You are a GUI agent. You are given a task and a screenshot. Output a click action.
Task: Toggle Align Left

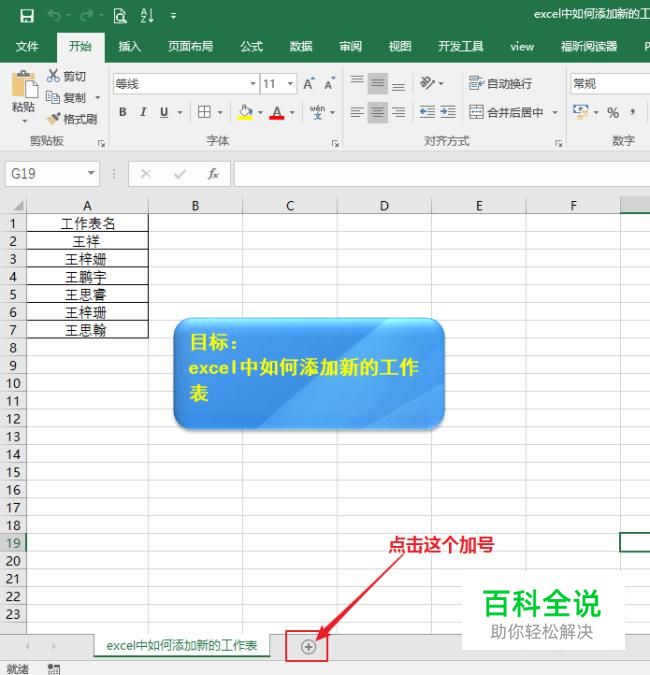[357, 112]
